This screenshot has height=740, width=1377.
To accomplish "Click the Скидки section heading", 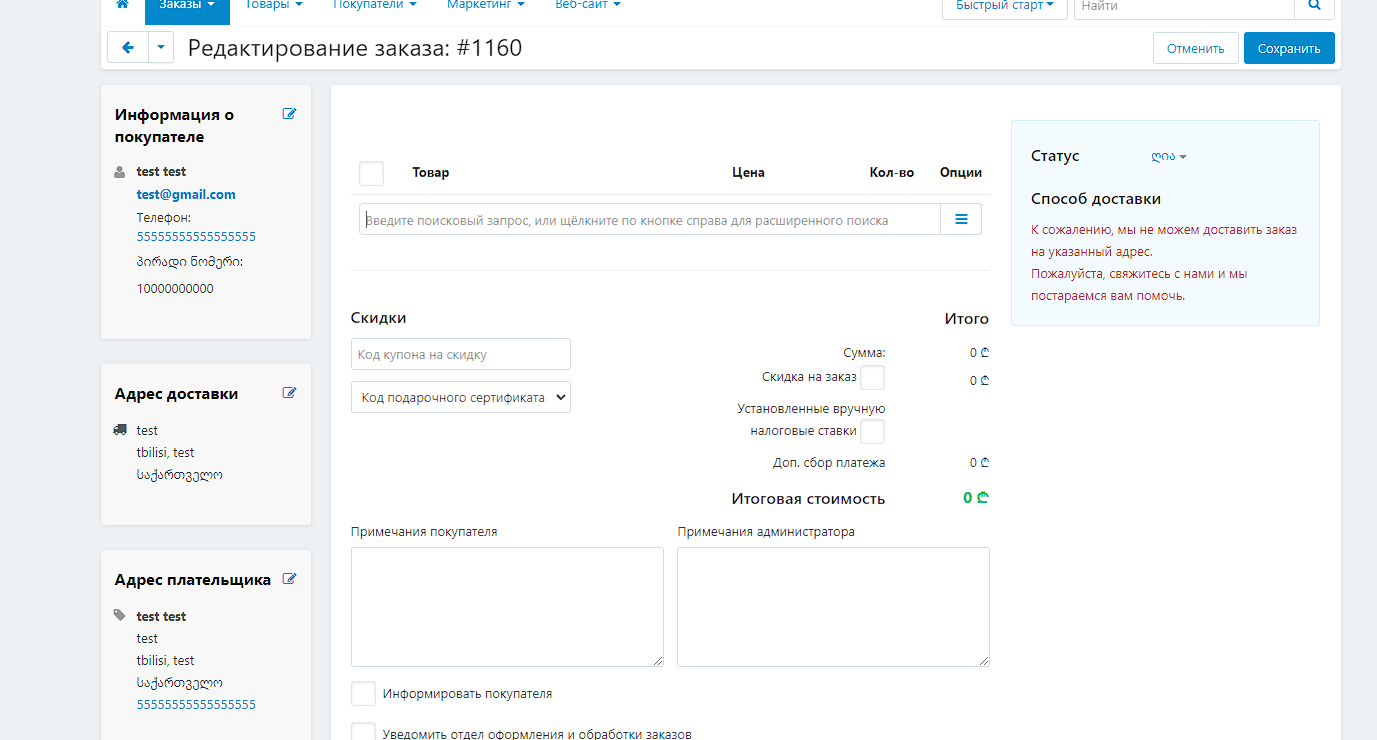I will pyautogui.click(x=379, y=318).
